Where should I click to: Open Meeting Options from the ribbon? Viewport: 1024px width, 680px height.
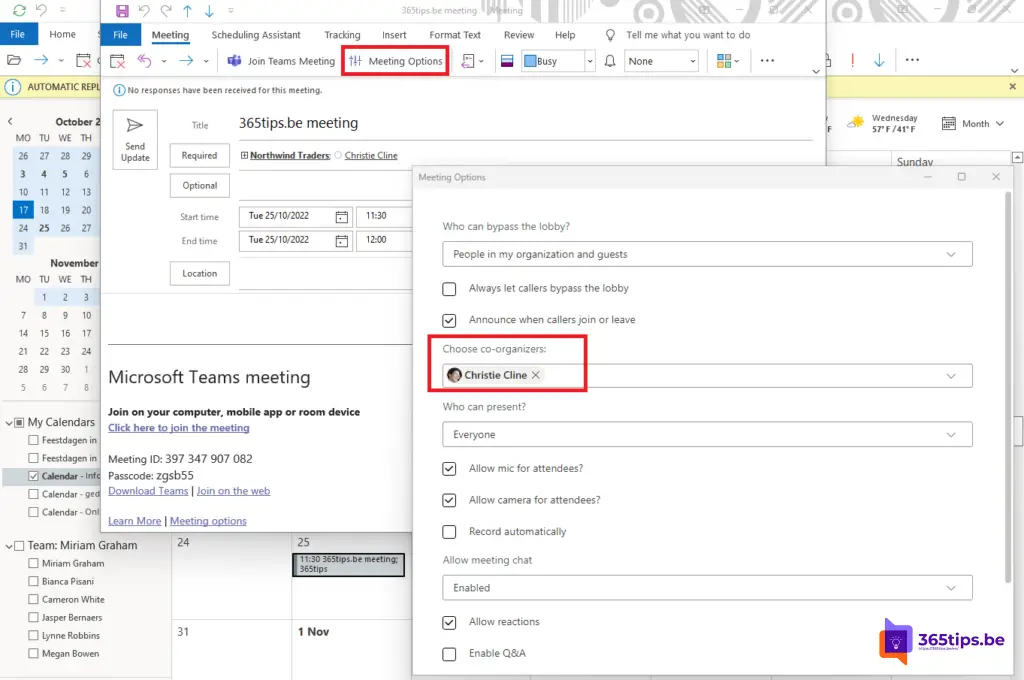[x=394, y=60]
